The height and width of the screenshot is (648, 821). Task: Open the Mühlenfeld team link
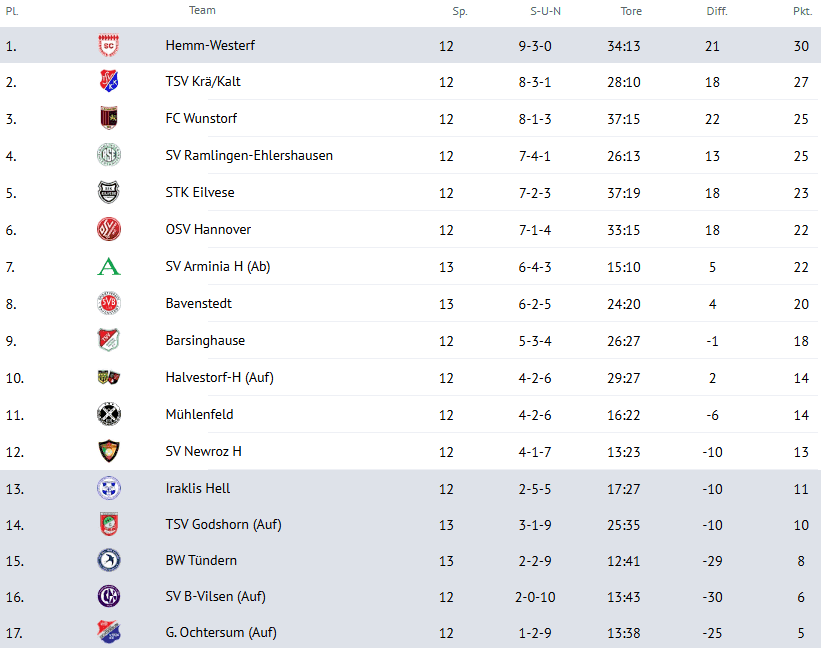(x=199, y=414)
